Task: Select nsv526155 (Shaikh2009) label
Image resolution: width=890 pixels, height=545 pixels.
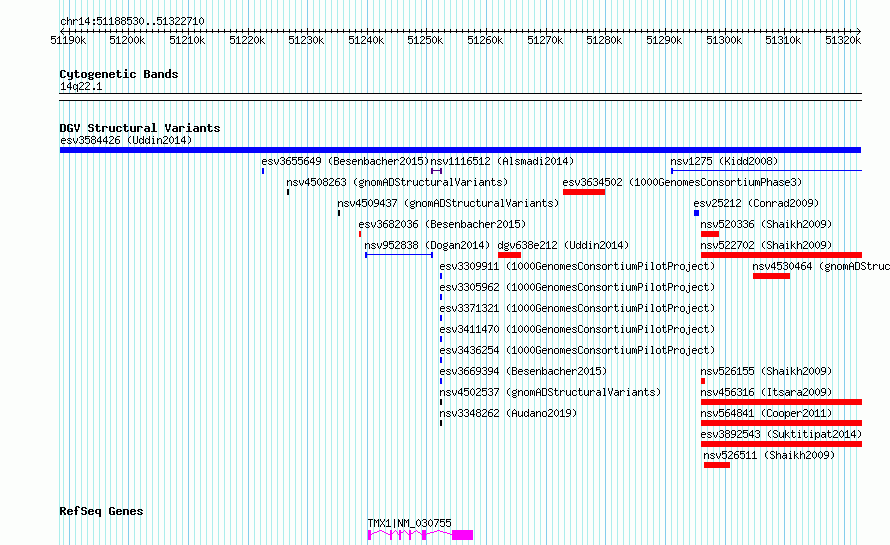Action: point(766,371)
